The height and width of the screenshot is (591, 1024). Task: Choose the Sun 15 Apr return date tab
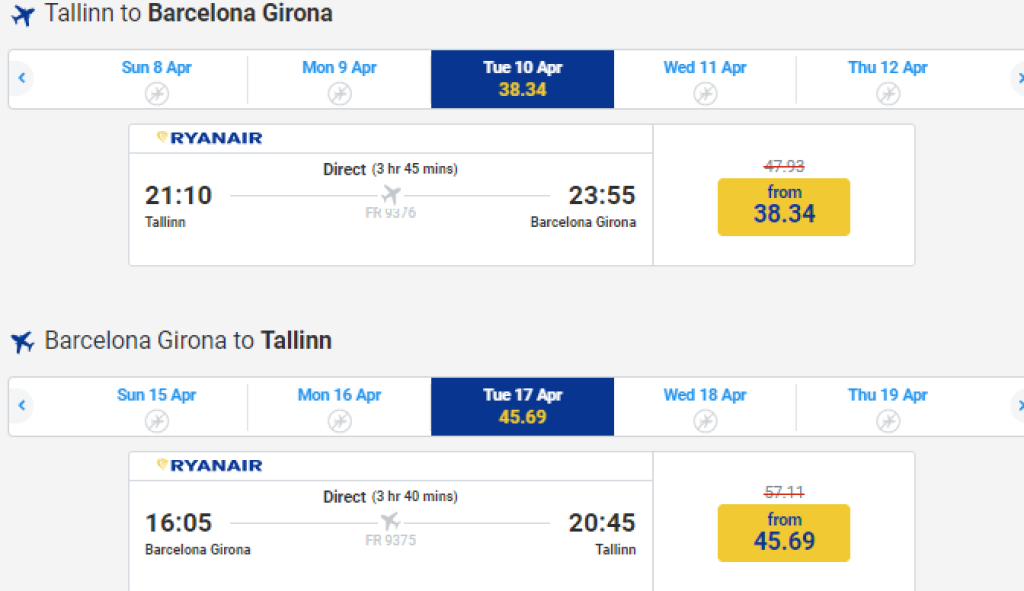156,405
